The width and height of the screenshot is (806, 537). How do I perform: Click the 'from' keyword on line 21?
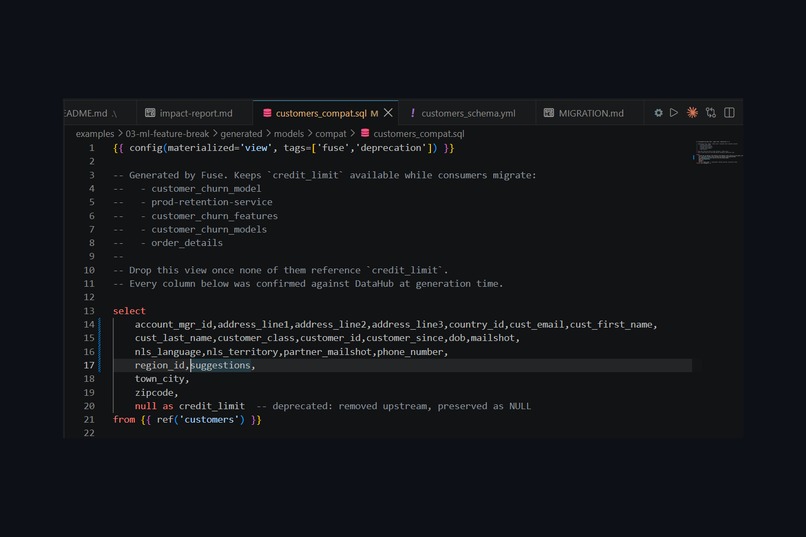coord(124,420)
